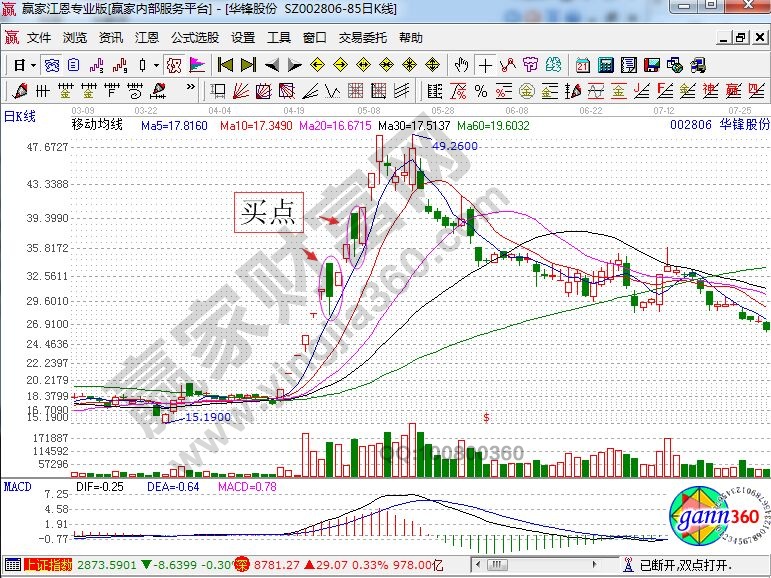Screen dimensions: 771x578
Task: Expand the candlestick style dropdown arrow
Action: pos(155,65)
